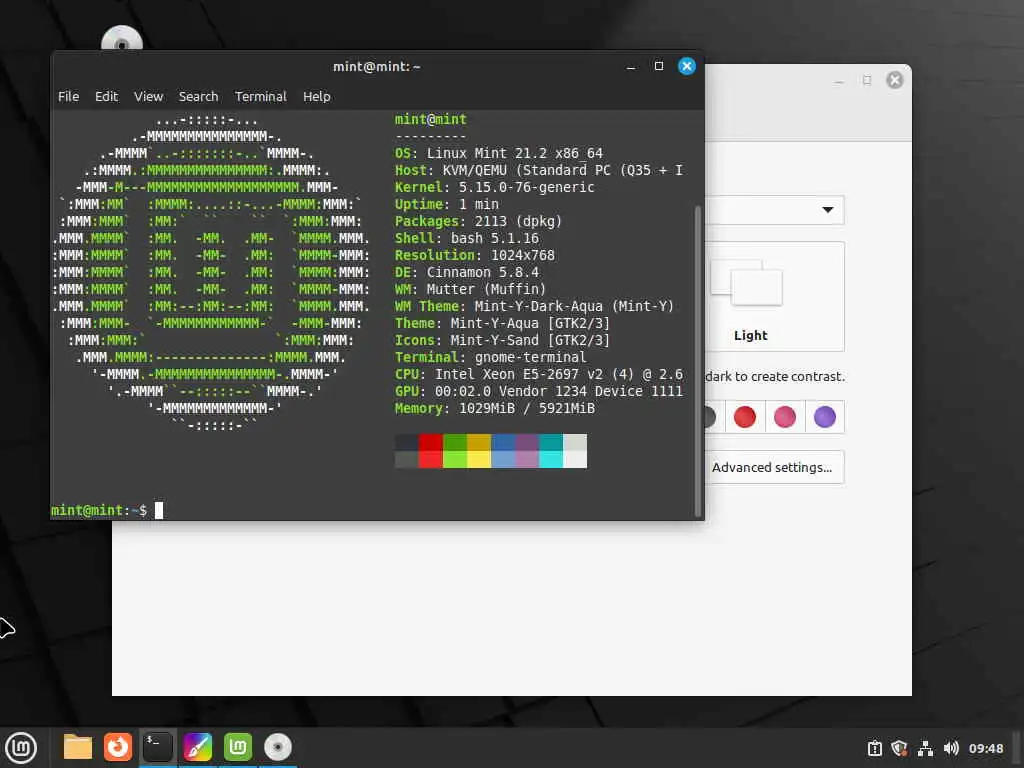The image size is (1024, 768).
Task: Open the colorful paintbrush theme app in panel
Action: [x=198, y=747]
